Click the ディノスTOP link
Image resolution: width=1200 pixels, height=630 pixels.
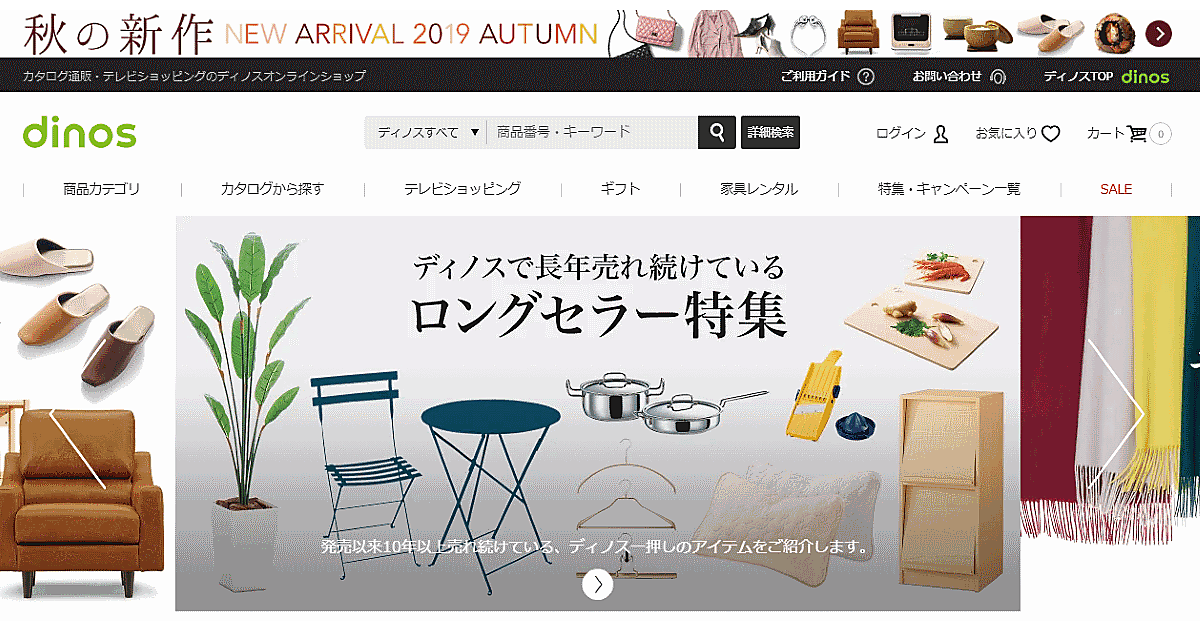(1106, 76)
